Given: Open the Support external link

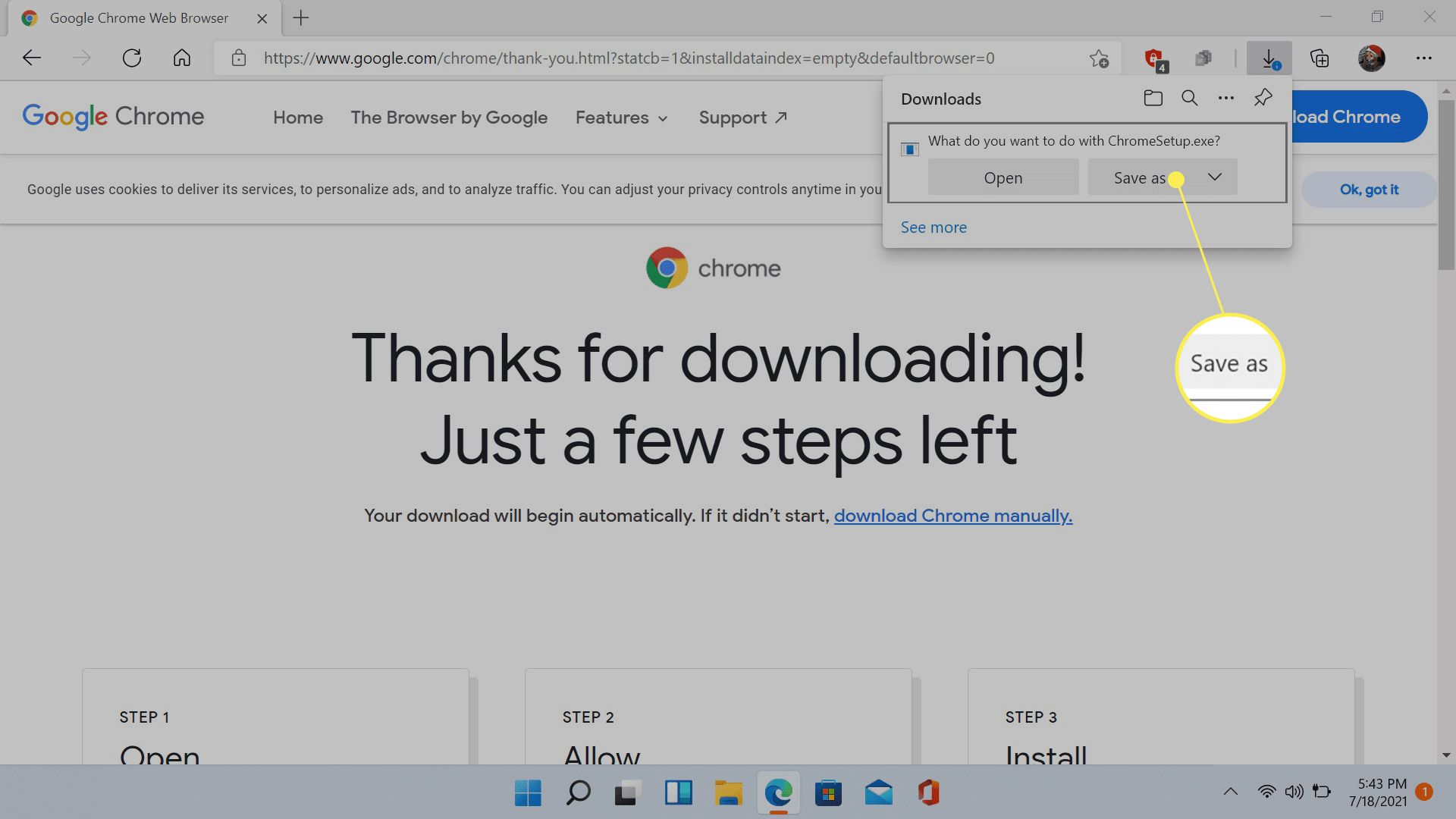Looking at the screenshot, I should 743,118.
